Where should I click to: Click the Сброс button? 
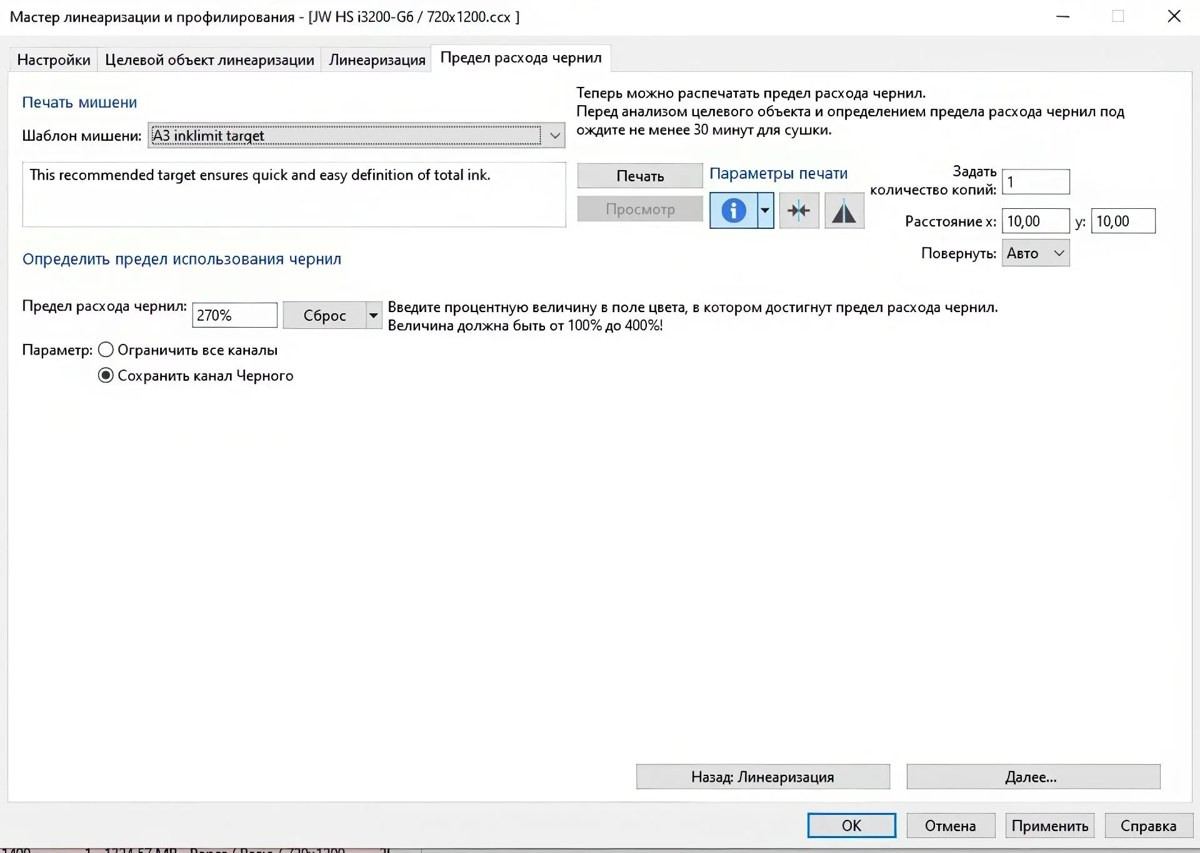[325, 315]
